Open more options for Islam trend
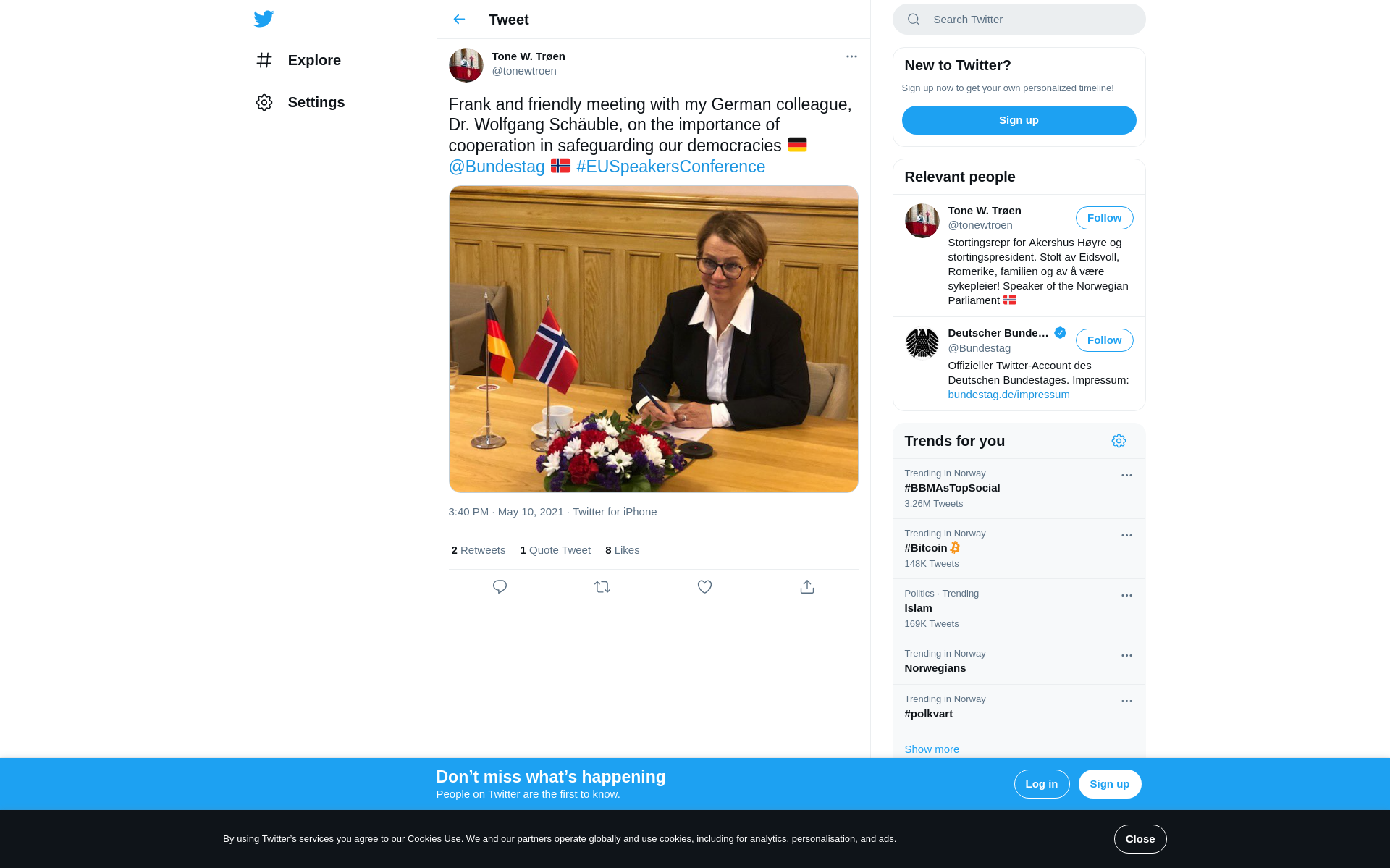The height and width of the screenshot is (868, 1390). point(1126,596)
